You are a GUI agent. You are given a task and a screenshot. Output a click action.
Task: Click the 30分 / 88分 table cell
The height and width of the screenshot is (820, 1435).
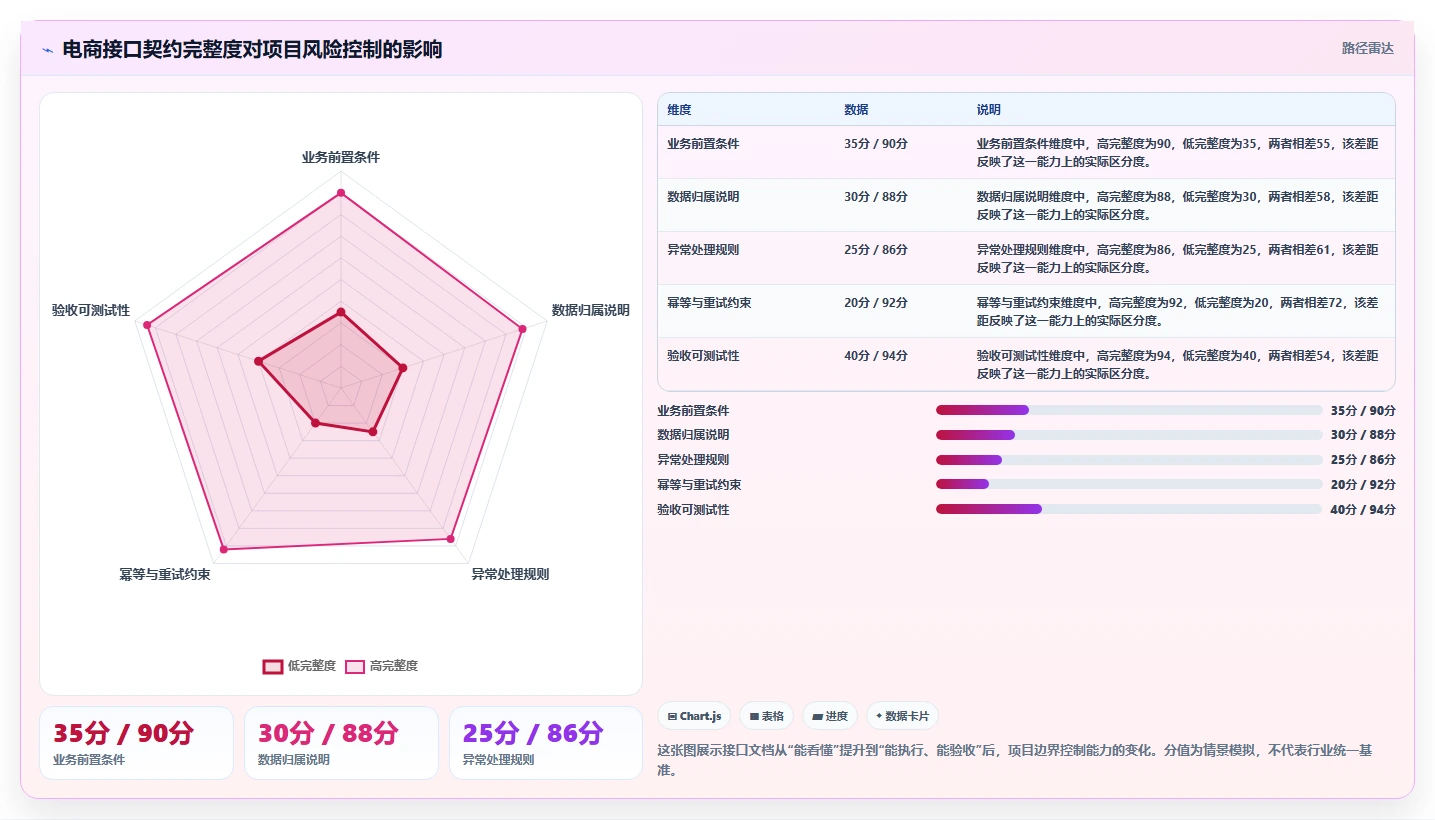point(876,197)
